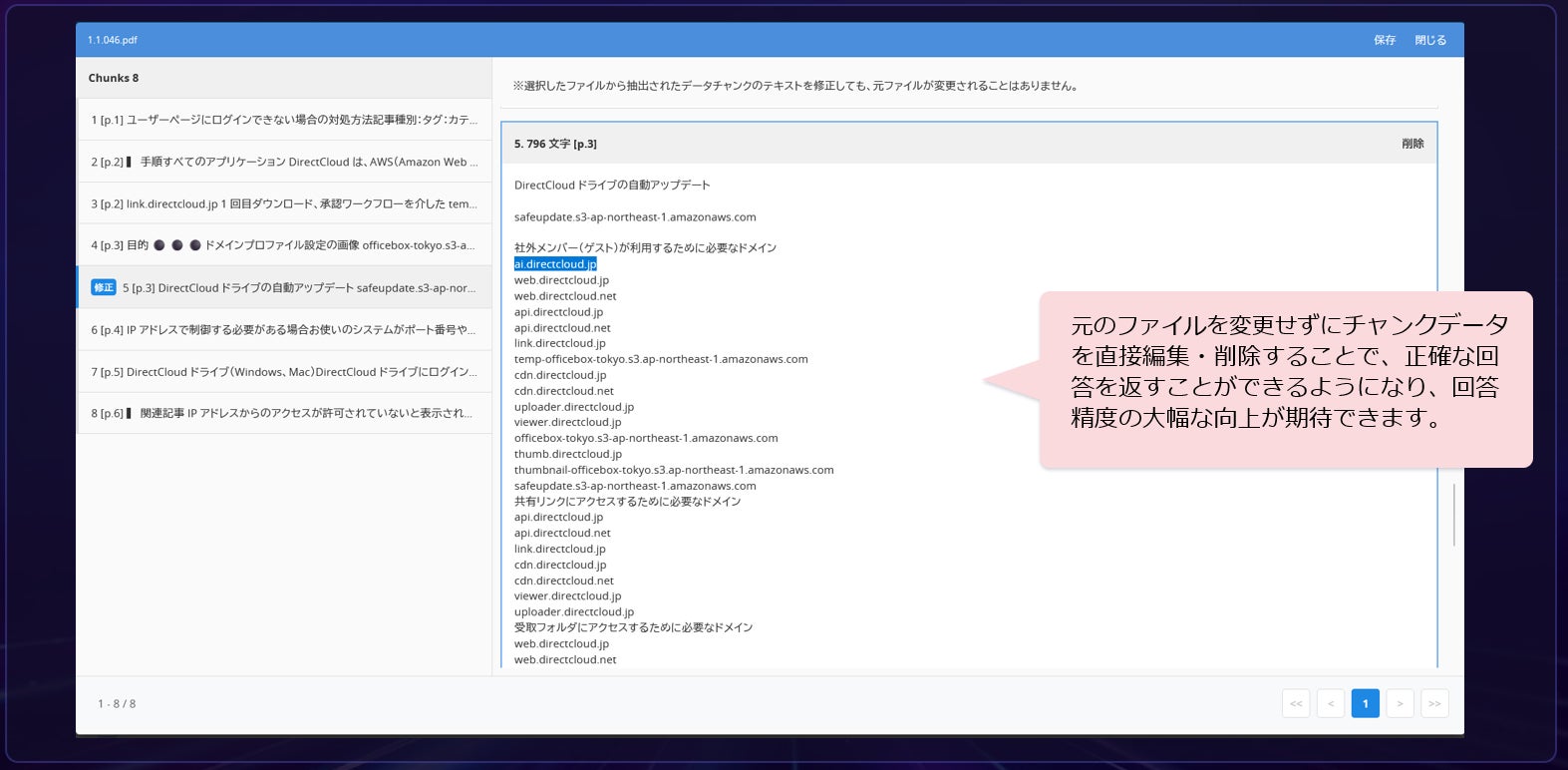Click highlighted text ai.directcloud.jp

555,264
